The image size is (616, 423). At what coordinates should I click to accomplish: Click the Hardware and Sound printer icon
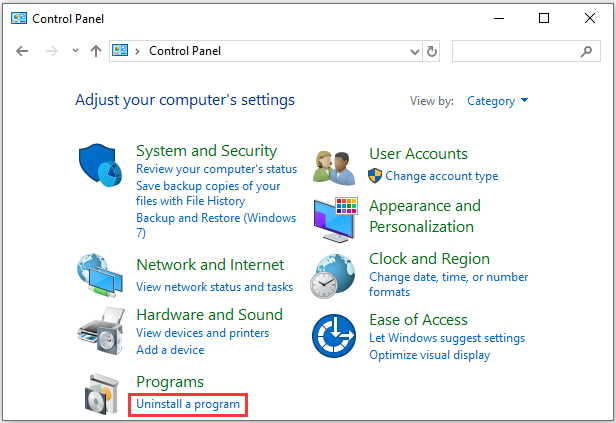pos(101,331)
